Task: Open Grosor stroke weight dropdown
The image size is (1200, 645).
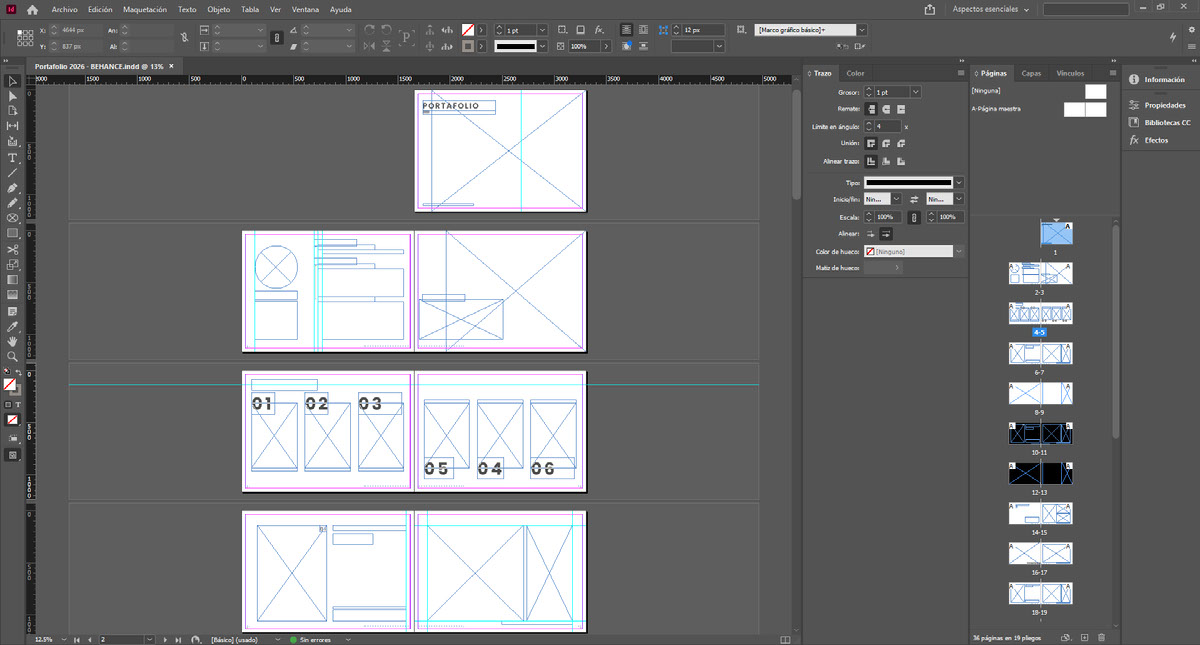Action: [916, 92]
